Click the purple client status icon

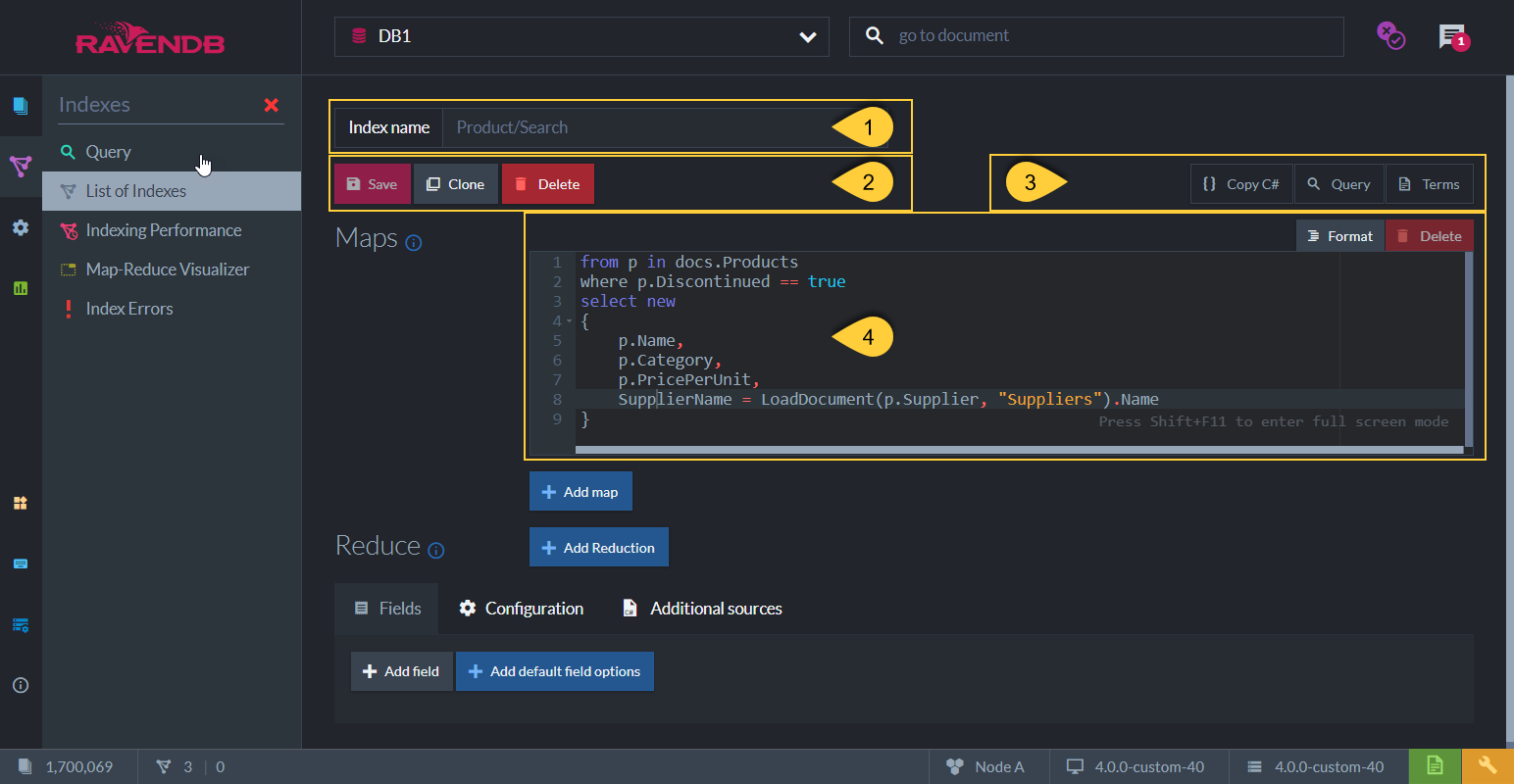click(1390, 36)
